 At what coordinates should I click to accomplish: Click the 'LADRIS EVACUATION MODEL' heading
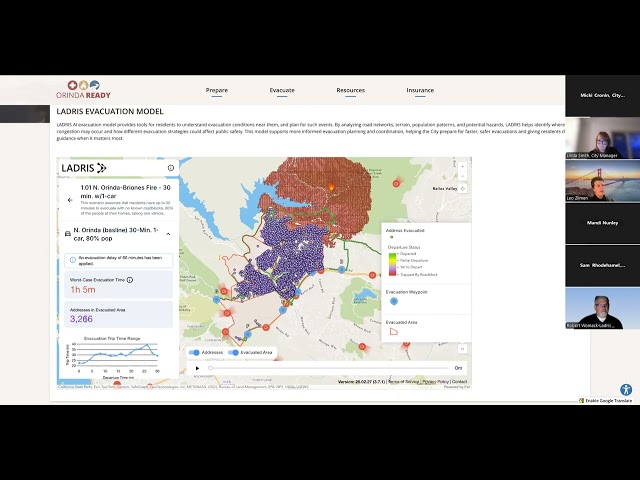click(x=110, y=111)
